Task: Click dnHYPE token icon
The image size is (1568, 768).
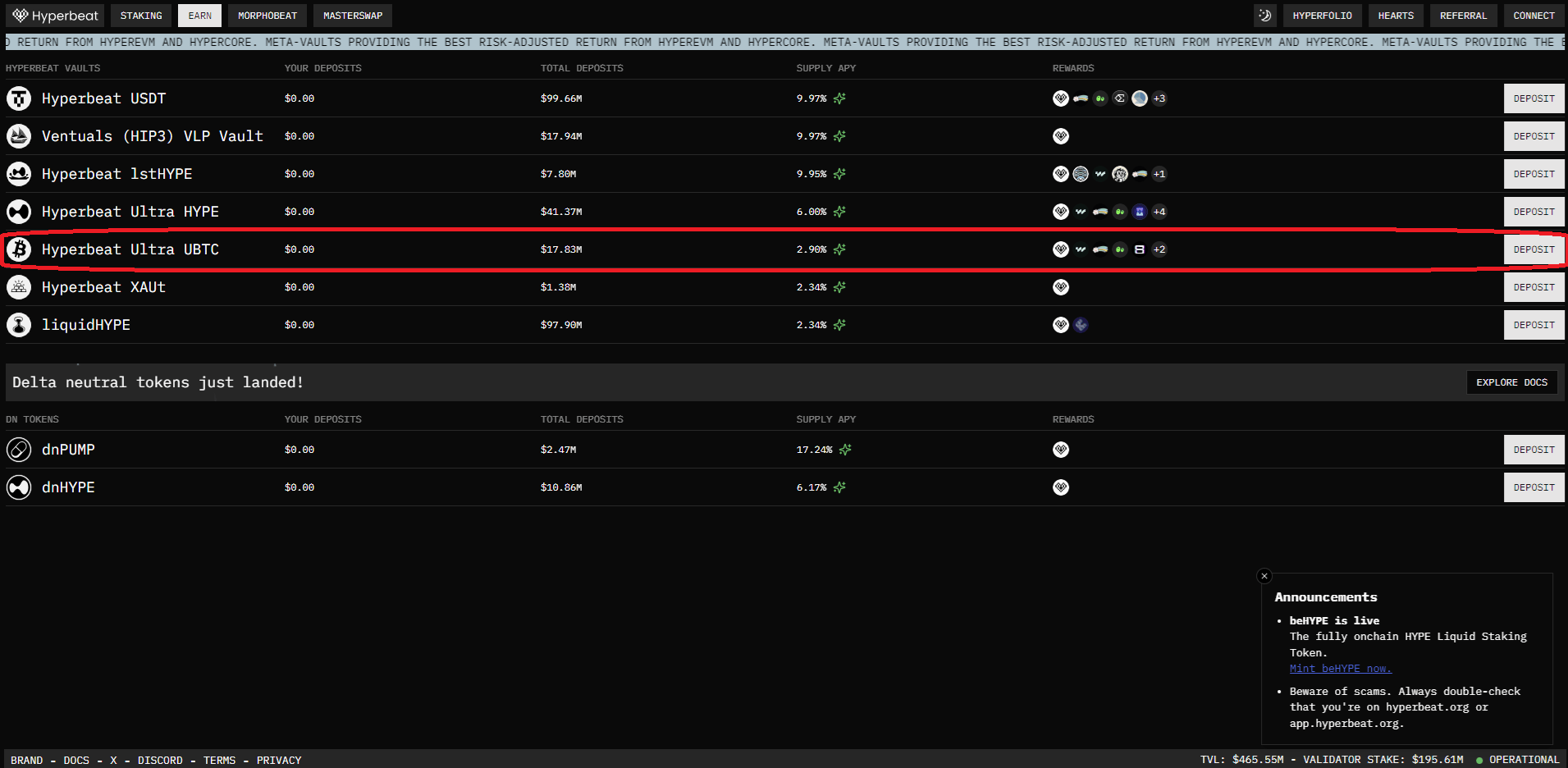Action: point(19,487)
